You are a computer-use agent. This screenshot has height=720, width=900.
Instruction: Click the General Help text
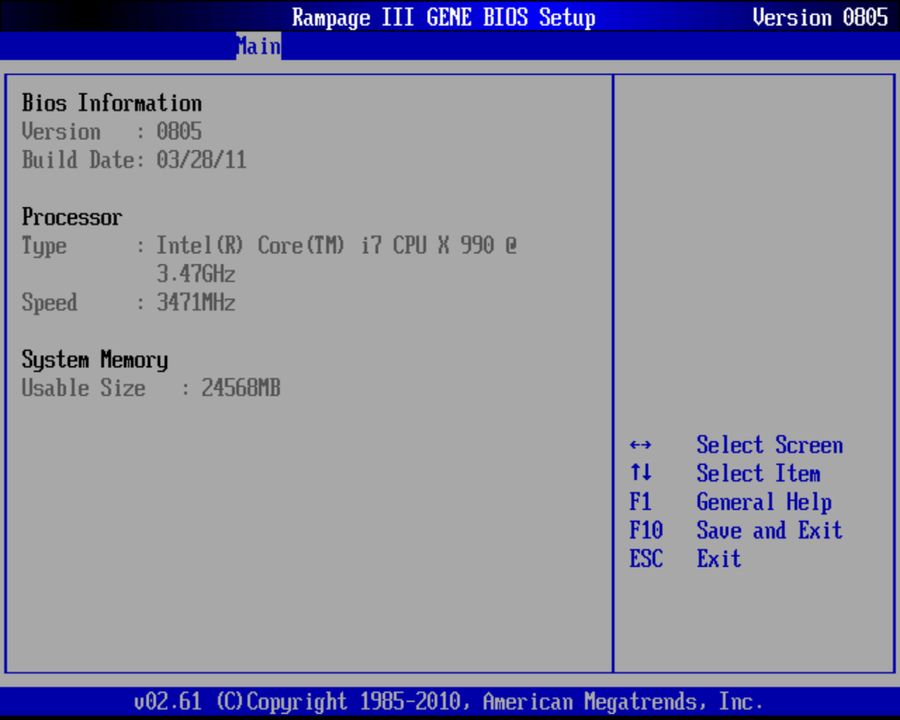point(764,502)
